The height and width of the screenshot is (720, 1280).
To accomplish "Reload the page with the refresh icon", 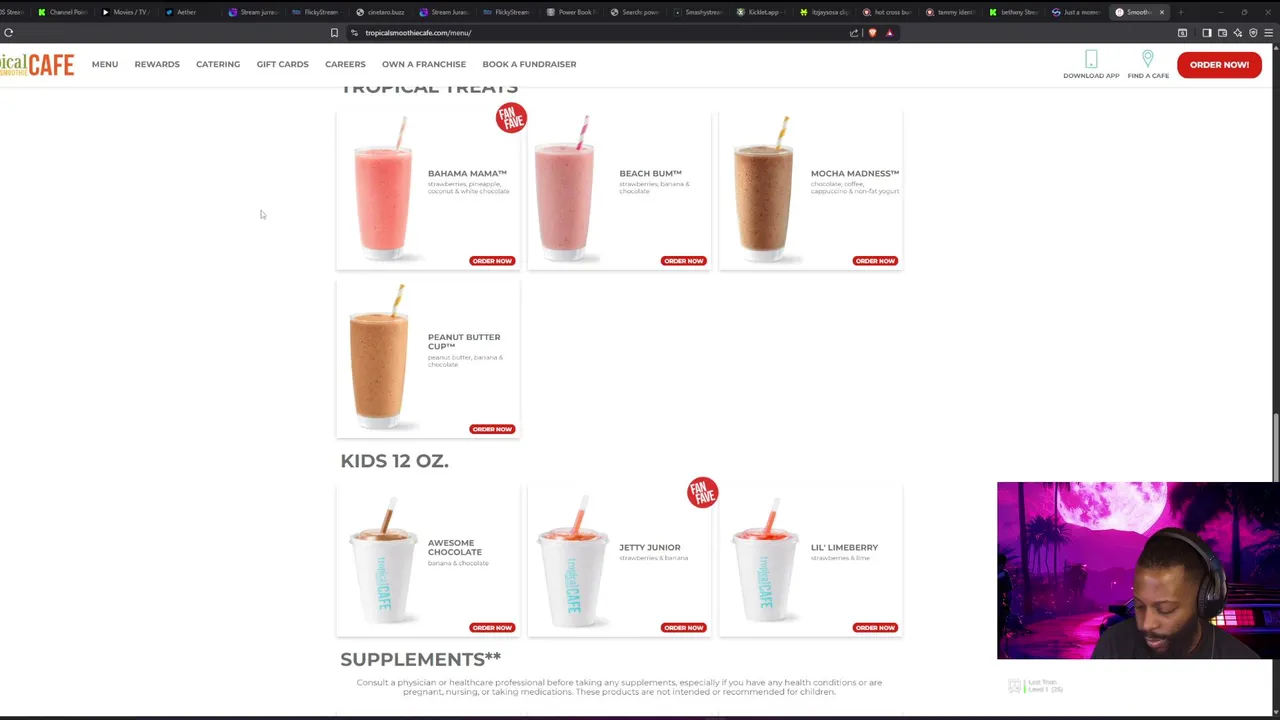I will point(8,33).
